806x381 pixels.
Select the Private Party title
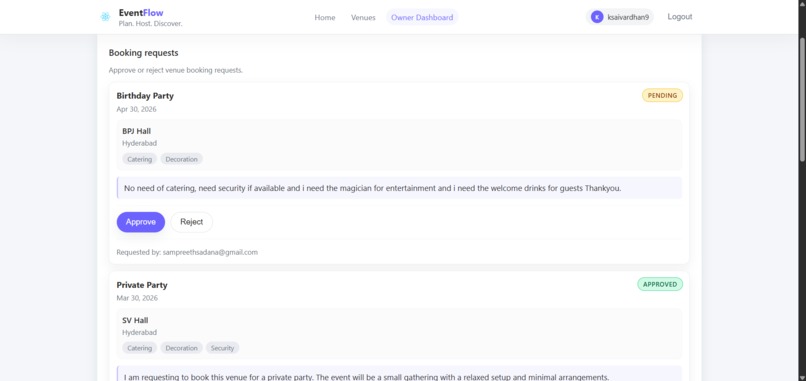(142, 285)
